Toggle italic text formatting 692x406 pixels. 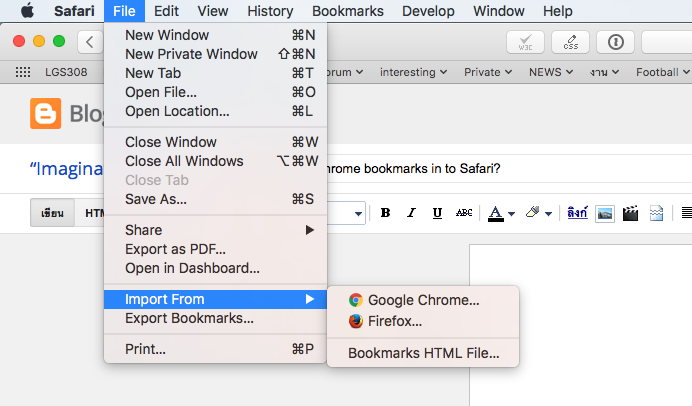click(411, 213)
